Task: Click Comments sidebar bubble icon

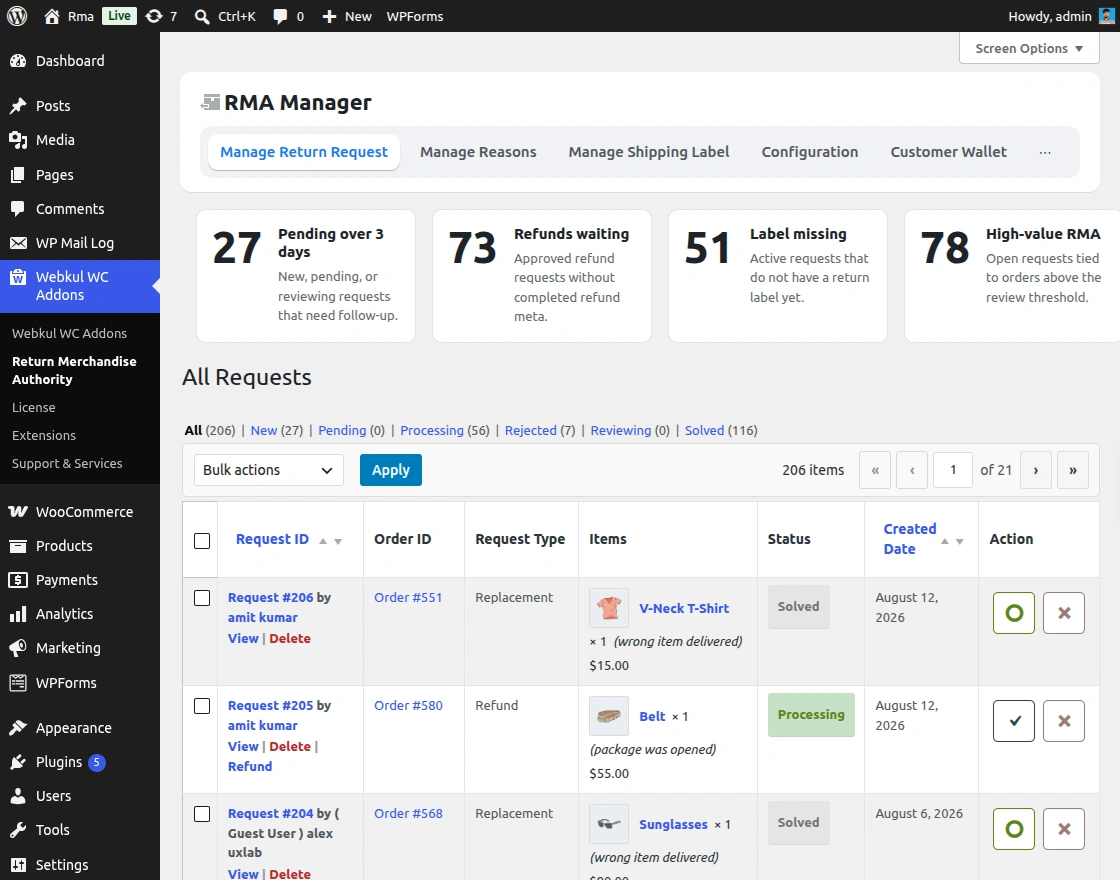Action: 18,209
